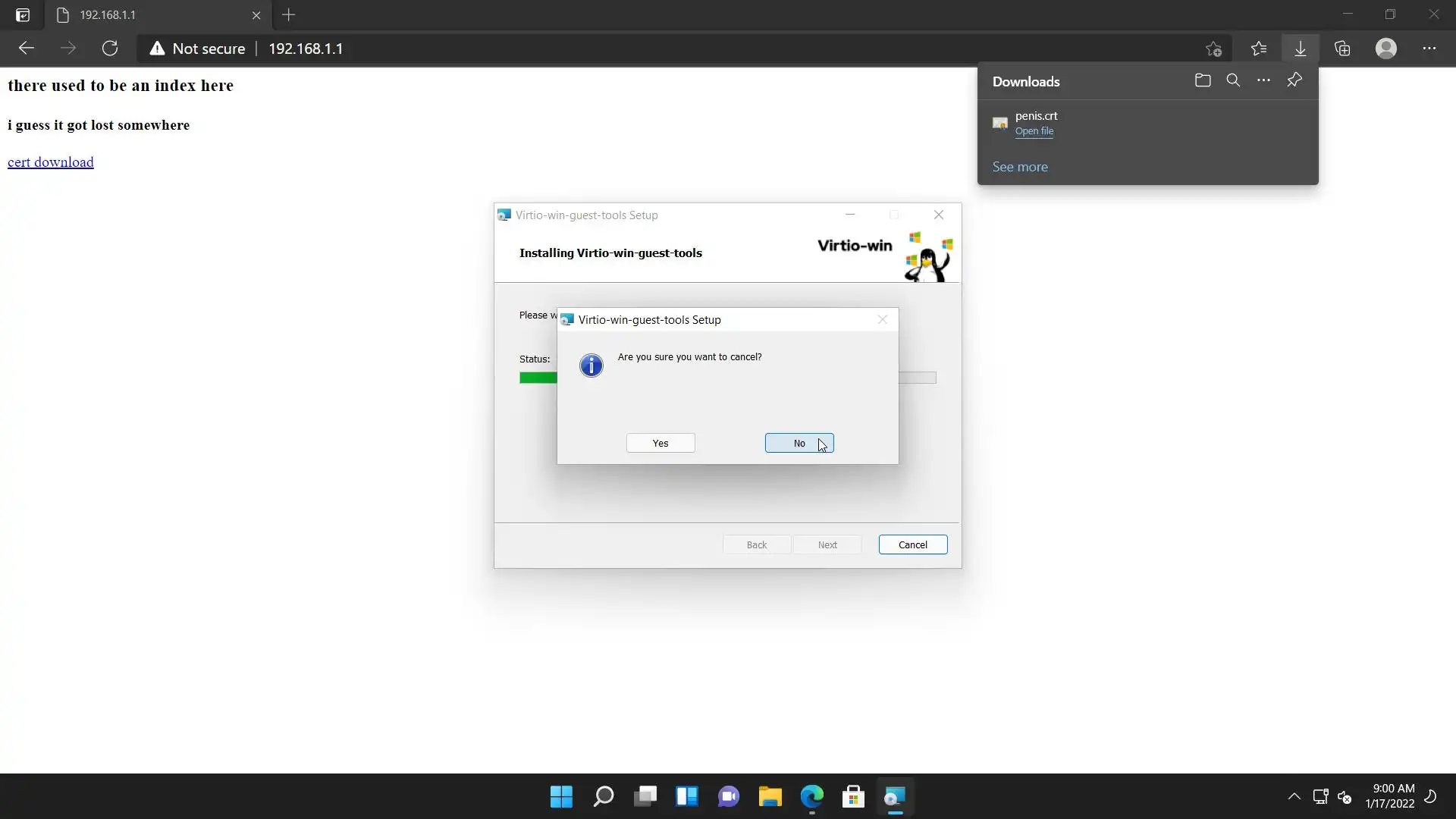The image size is (1456, 819).
Task: Click the Downloads toolbar arrow icon
Action: (x=1300, y=49)
